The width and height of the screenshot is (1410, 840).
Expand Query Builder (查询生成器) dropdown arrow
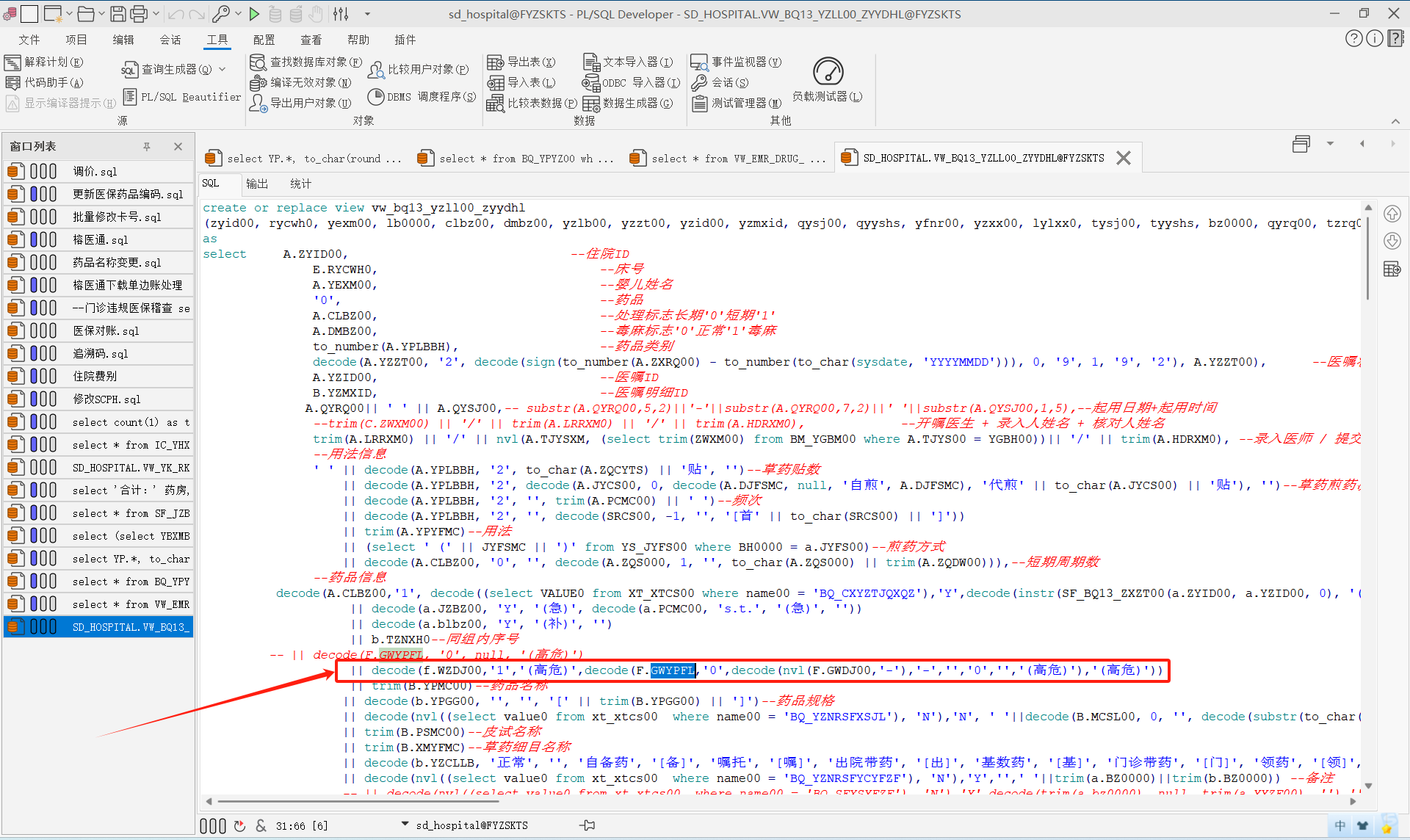tap(223, 69)
